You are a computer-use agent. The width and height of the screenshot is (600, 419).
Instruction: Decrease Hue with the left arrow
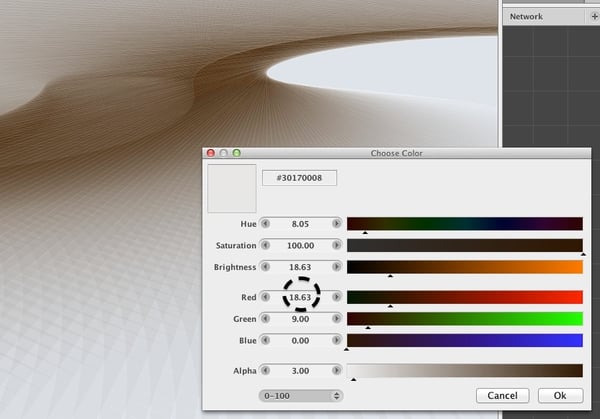click(x=265, y=223)
